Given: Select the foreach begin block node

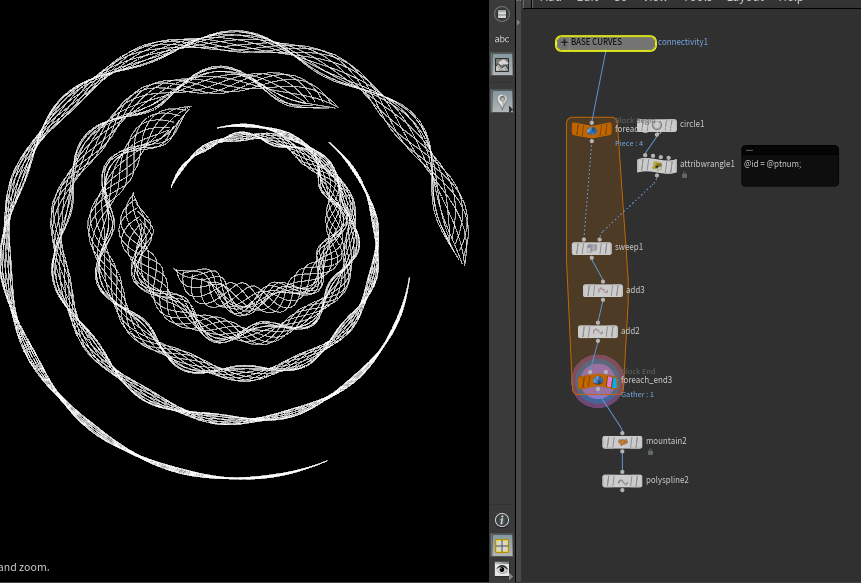Looking at the screenshot, I should 591,129.
